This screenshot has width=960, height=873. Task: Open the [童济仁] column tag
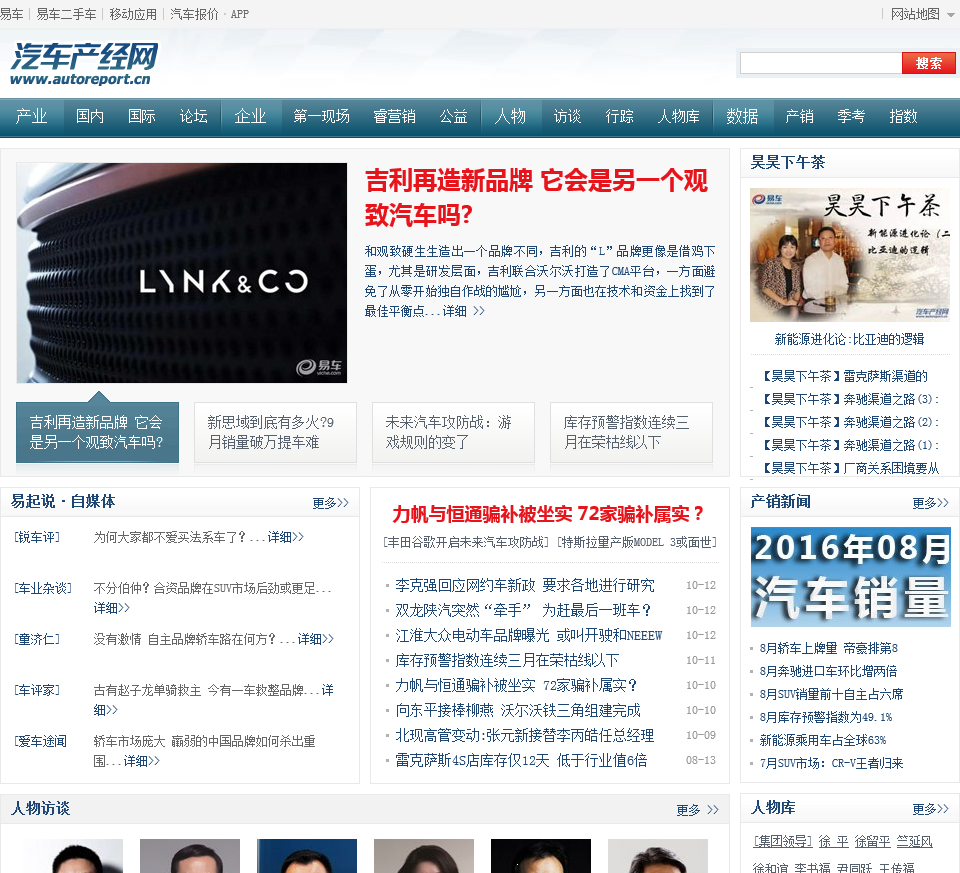[37, 639]
